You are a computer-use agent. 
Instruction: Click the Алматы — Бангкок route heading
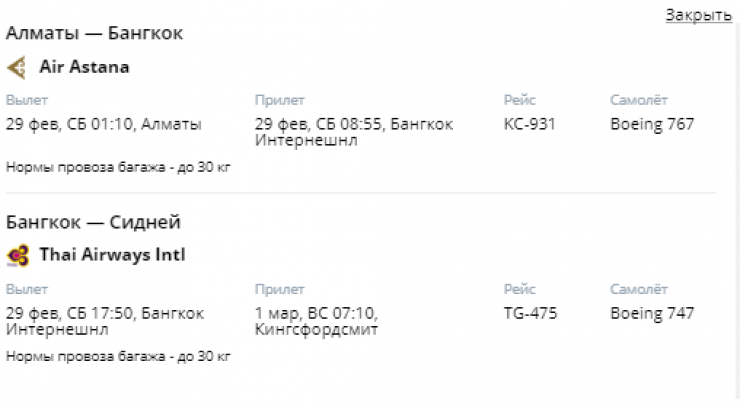(x=94, y=33)
